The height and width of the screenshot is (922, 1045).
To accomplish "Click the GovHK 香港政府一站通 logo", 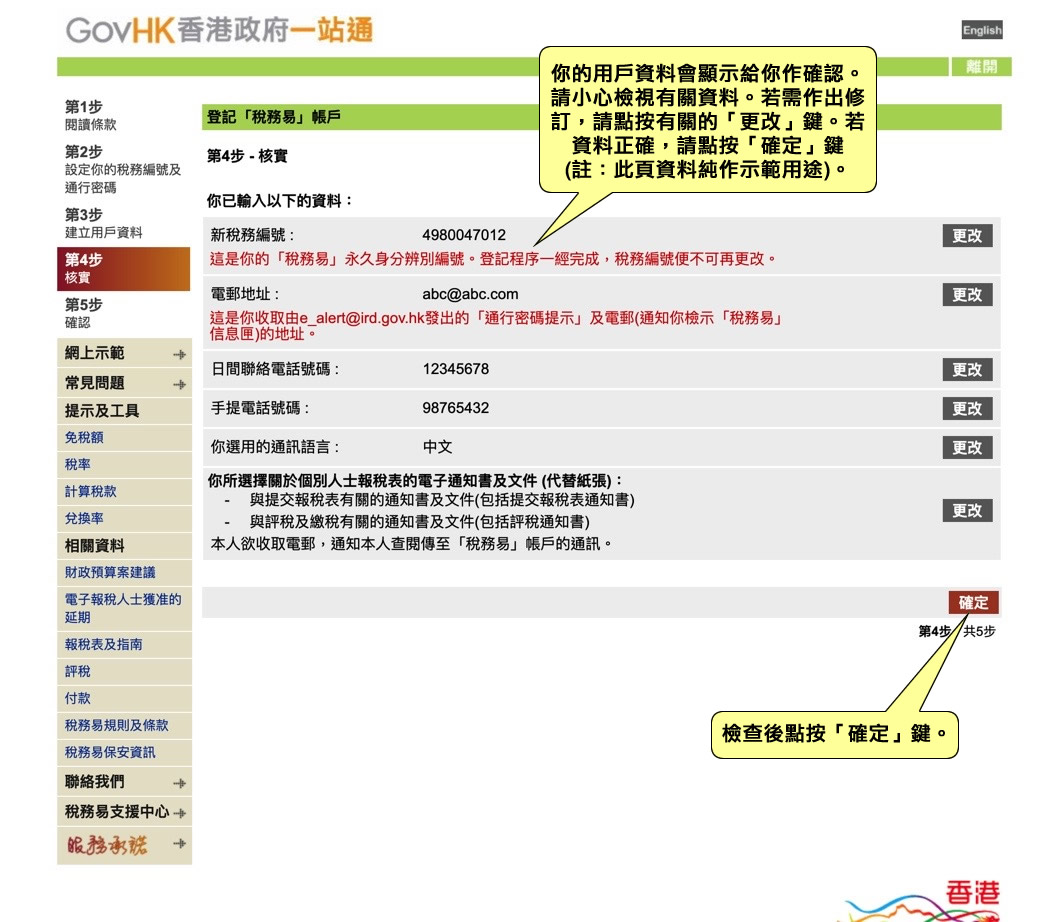I will point(219,31).
